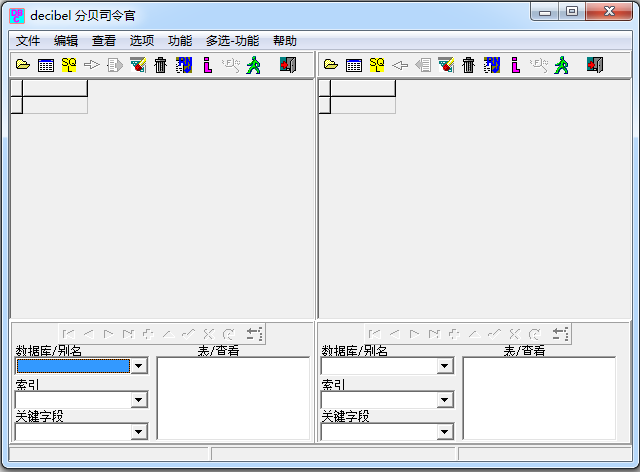Image resolution: width=640 pixels, height=472 pixels.
Task: Click green running man icon in left pane
Action: 253,65
